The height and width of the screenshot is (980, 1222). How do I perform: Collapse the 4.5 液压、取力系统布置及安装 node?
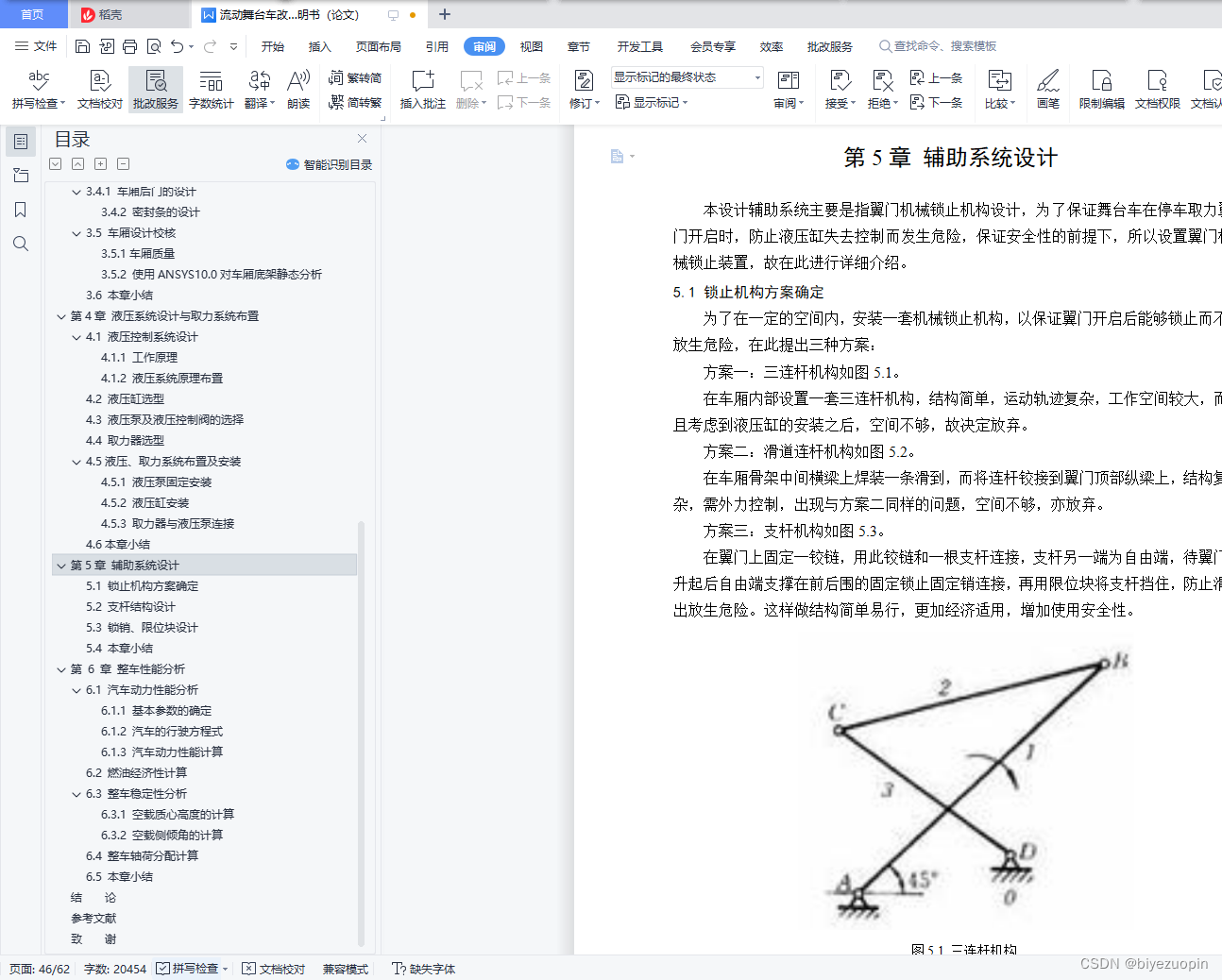76,462
